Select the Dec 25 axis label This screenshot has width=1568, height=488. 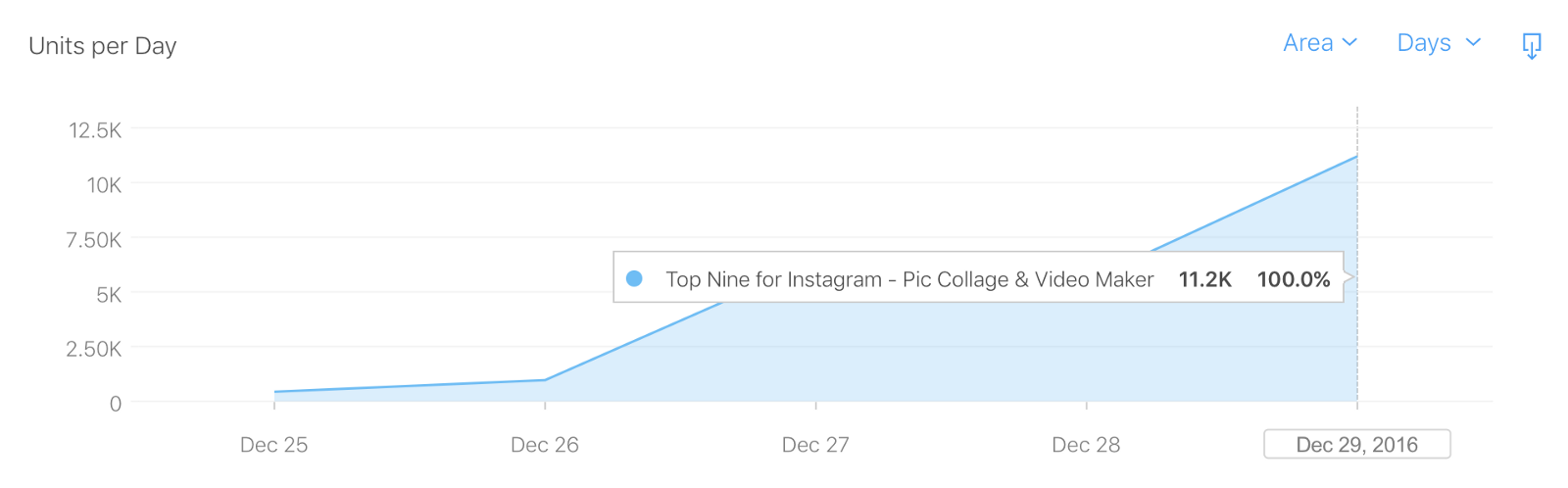(x=273, y=445)
